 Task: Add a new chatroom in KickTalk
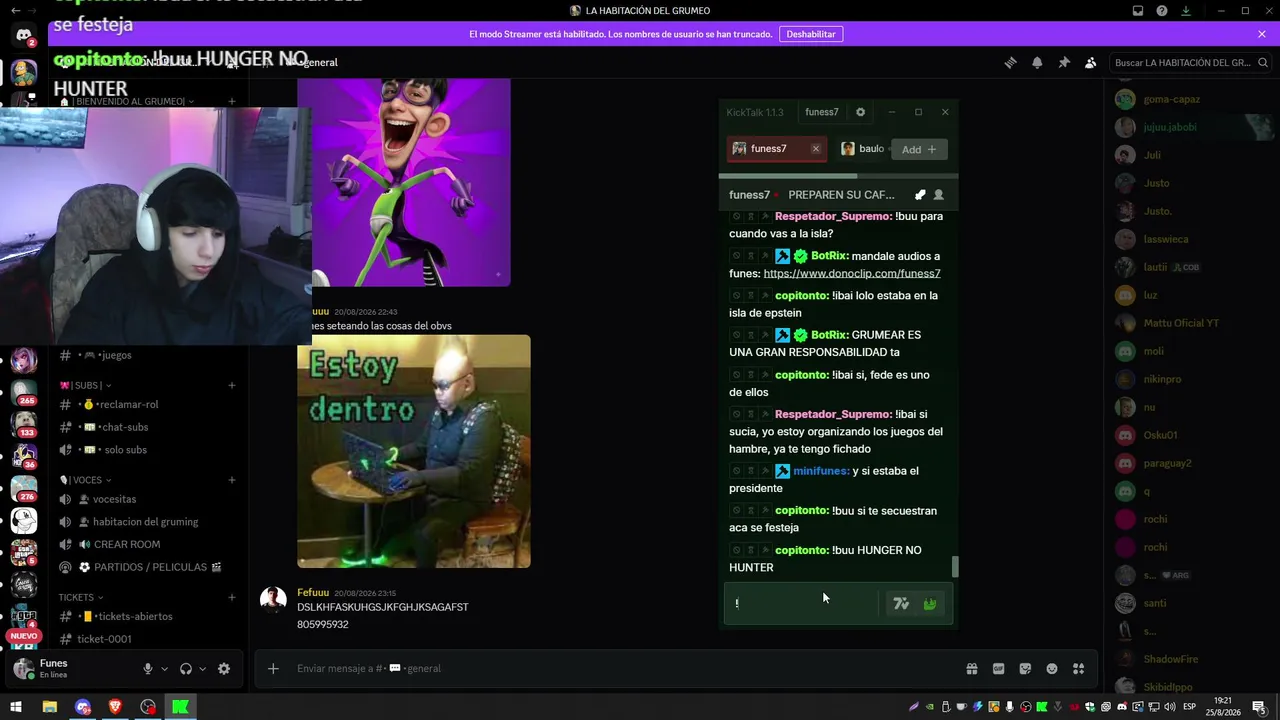[x=919, y=149]
